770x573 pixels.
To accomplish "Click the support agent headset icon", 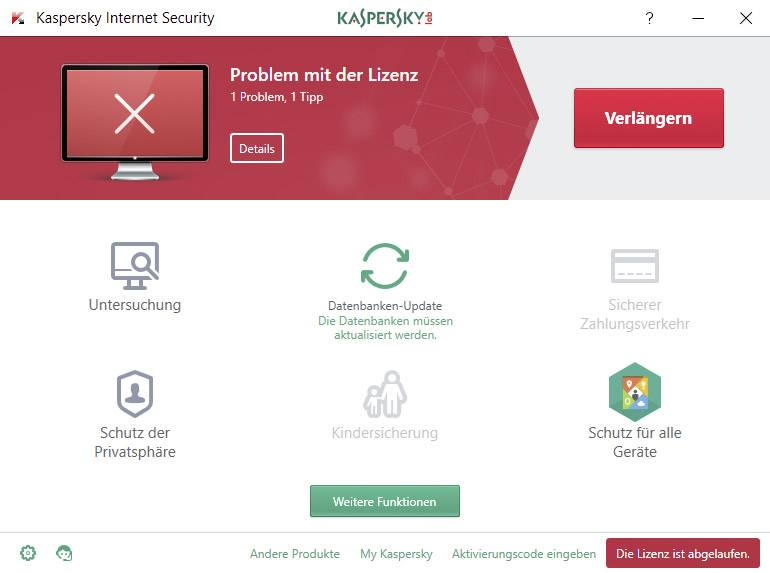I will click(x=64, y=553).
